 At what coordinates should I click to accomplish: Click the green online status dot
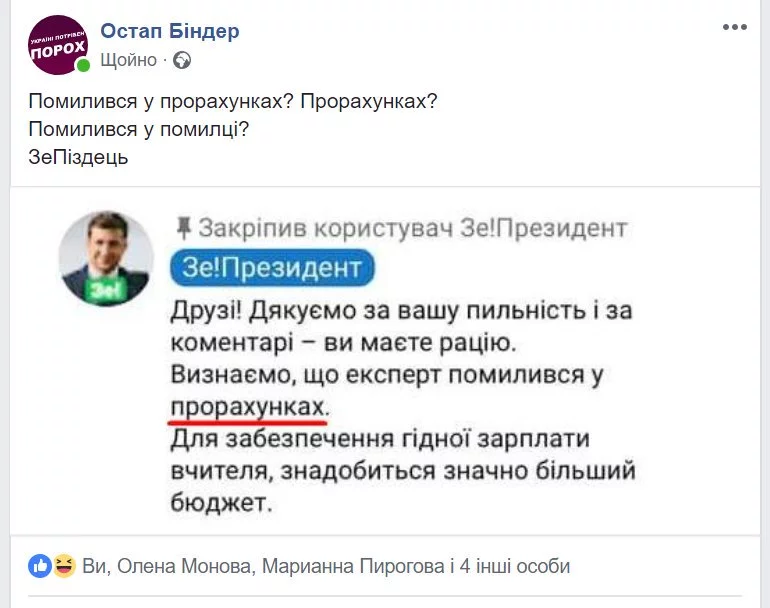tap(83, 65)
